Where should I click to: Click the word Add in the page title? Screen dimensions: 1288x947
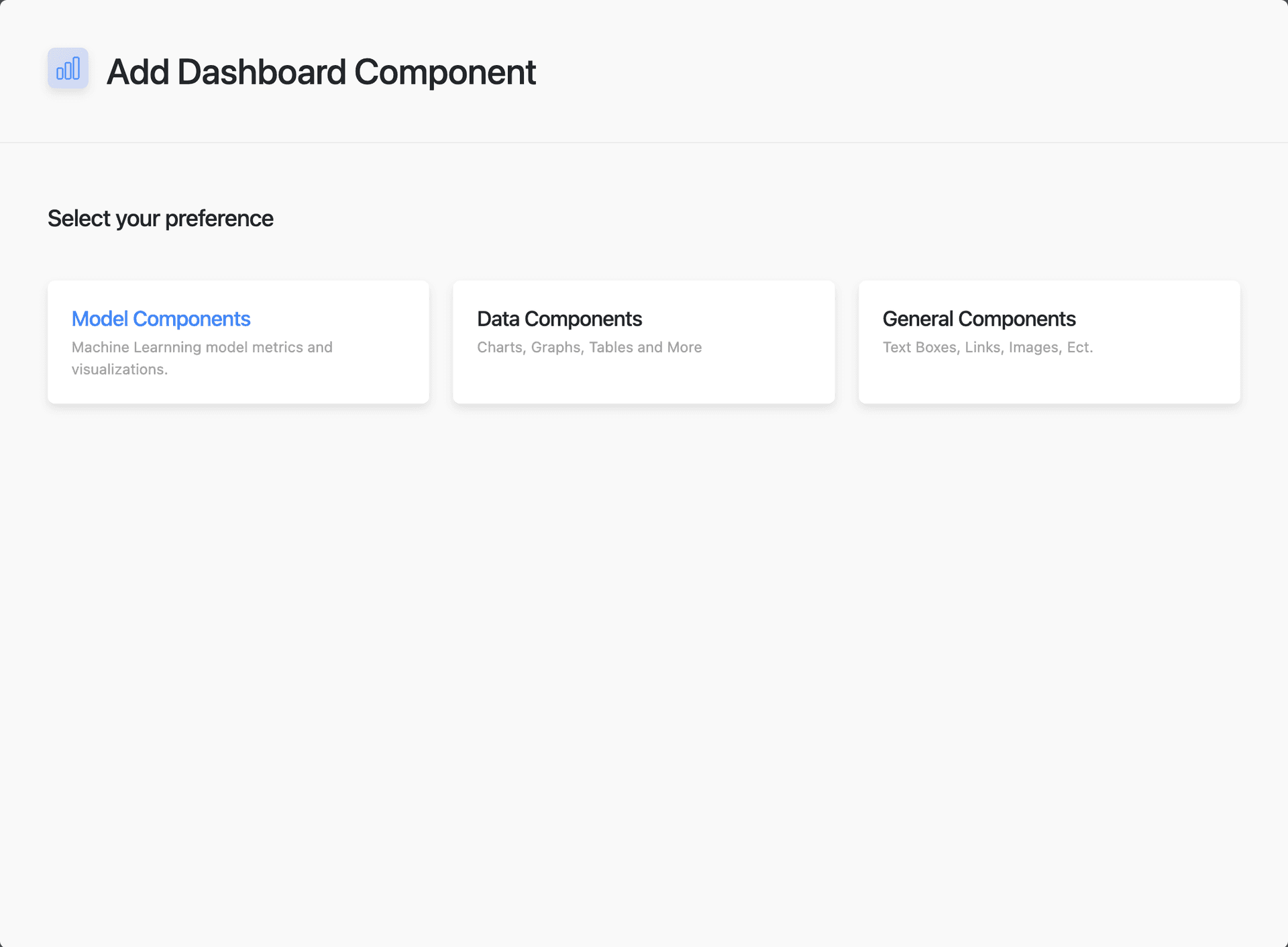point(138,72)
